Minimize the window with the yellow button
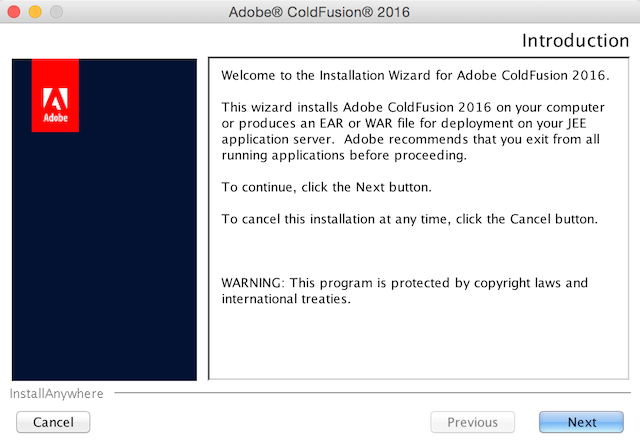Viewport: 640px width, 447px height. pos(35,12)
